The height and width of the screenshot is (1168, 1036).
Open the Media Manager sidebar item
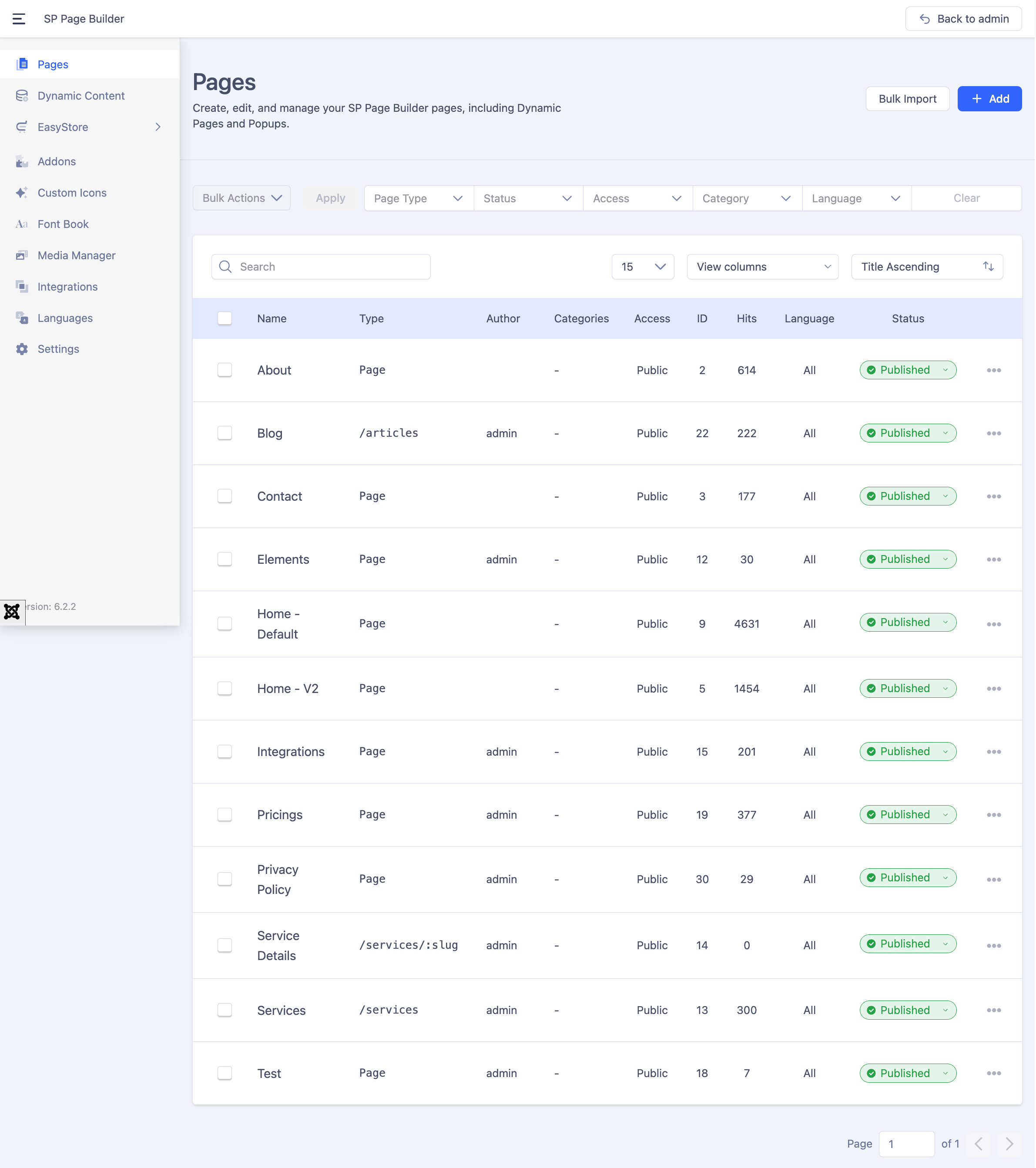click(76, 255)
